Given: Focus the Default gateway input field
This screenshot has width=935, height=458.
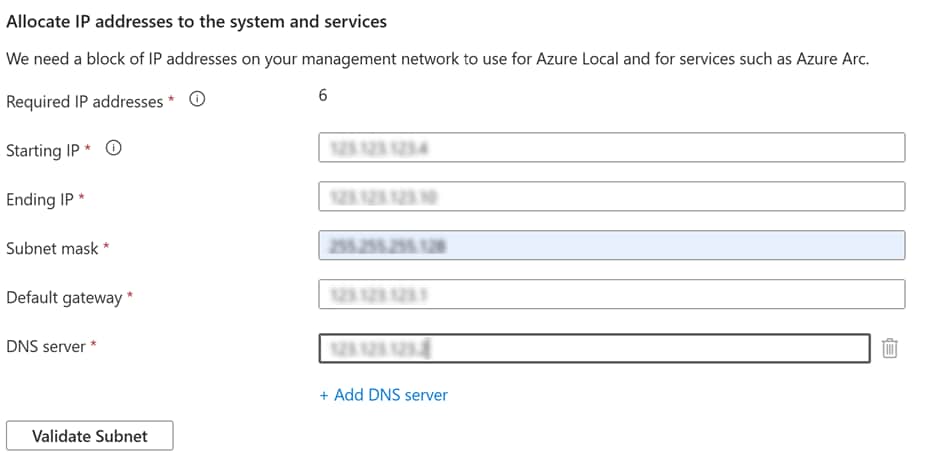Looking at the screenshot, I should [612, 294].
